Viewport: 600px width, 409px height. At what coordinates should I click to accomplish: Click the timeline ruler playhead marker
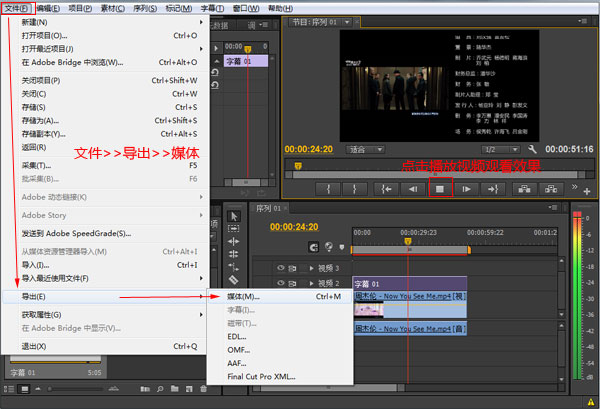point(408,241)
